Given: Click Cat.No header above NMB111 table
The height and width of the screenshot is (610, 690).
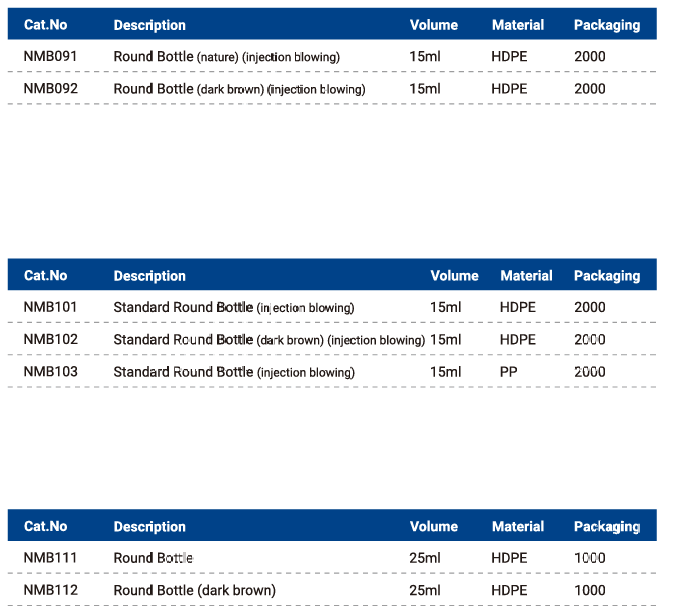Looking at the screenshot, I should 46,526.
